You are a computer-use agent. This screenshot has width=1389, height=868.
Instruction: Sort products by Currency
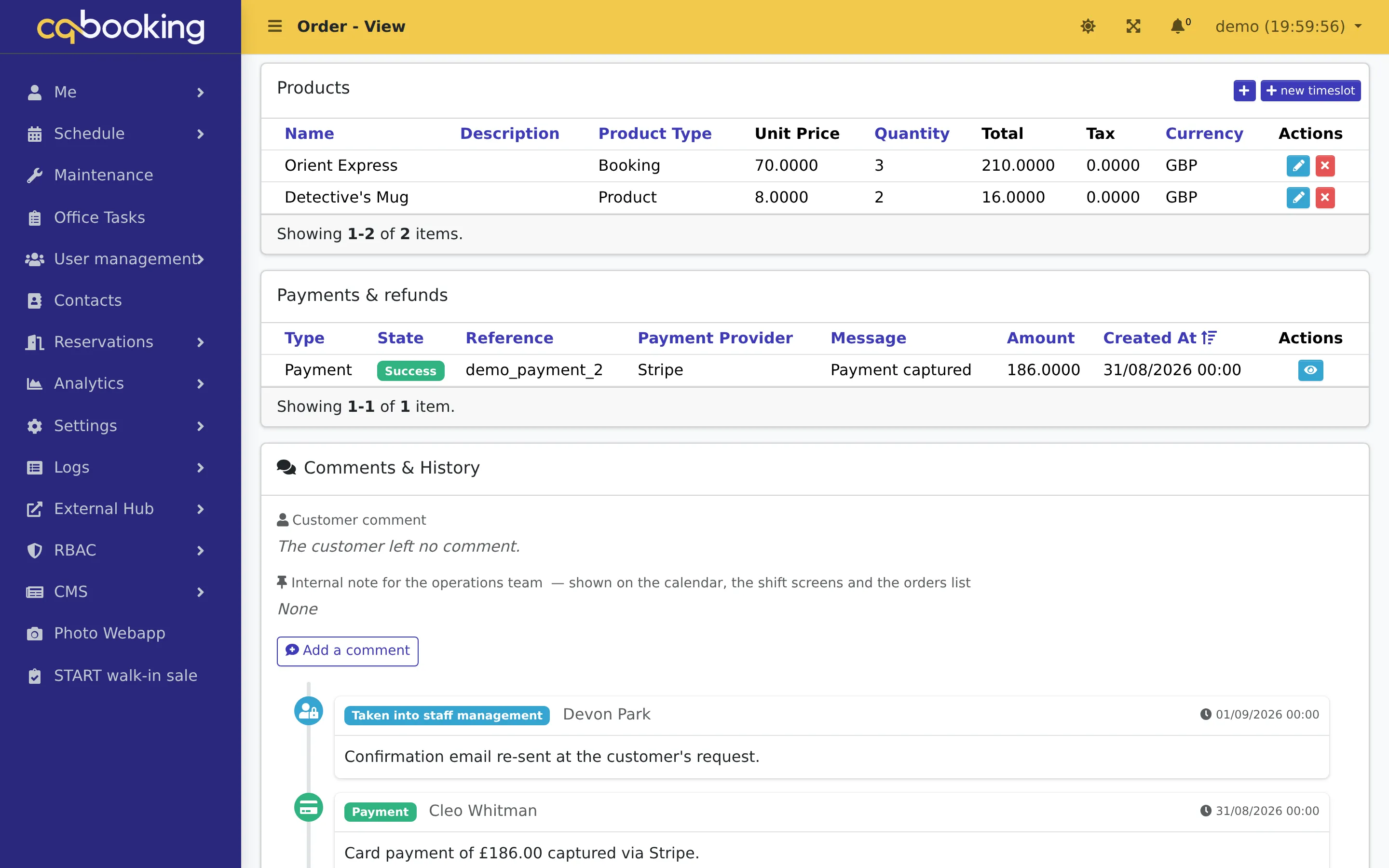click(1204, 134)
